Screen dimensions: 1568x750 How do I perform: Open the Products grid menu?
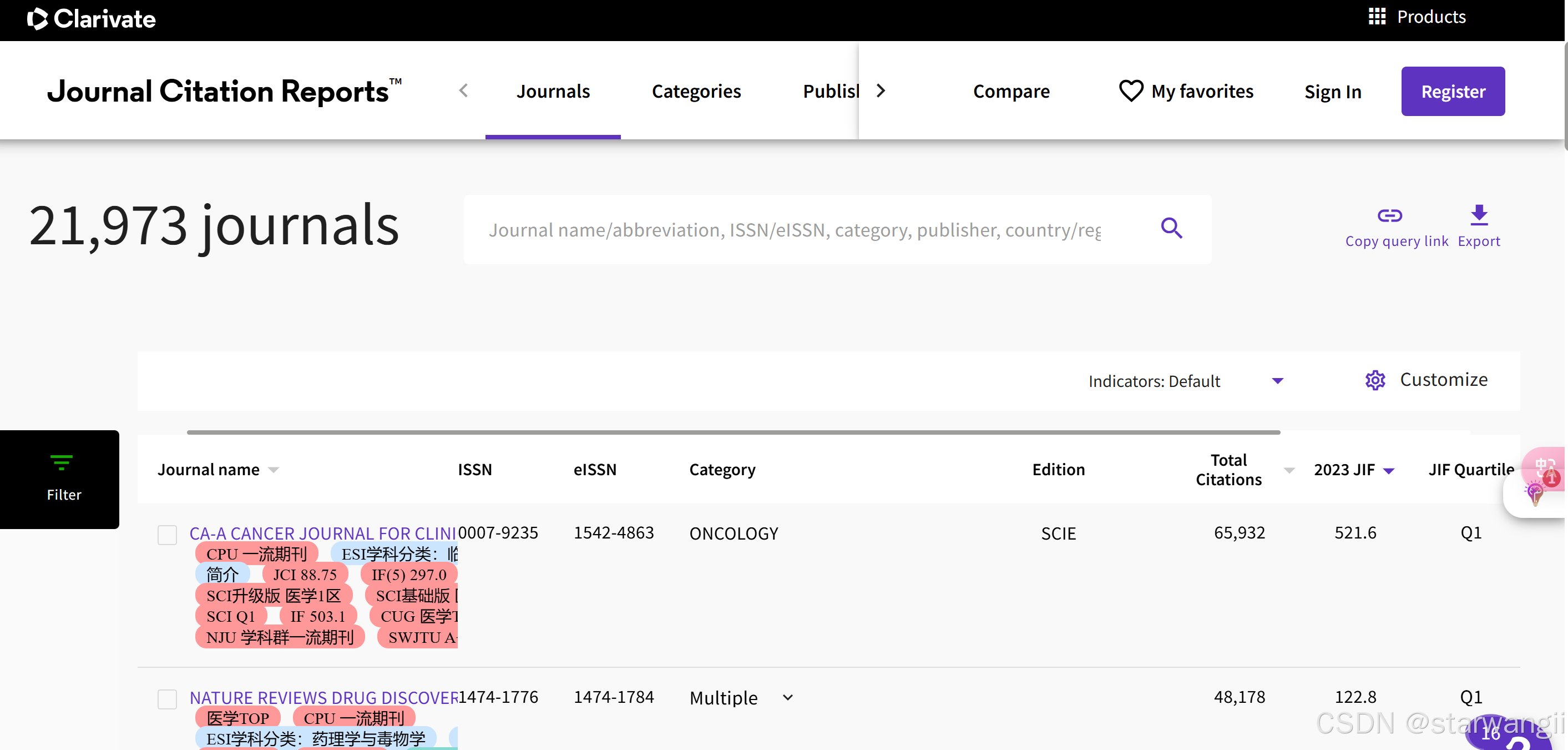[x=1377, y=17]
